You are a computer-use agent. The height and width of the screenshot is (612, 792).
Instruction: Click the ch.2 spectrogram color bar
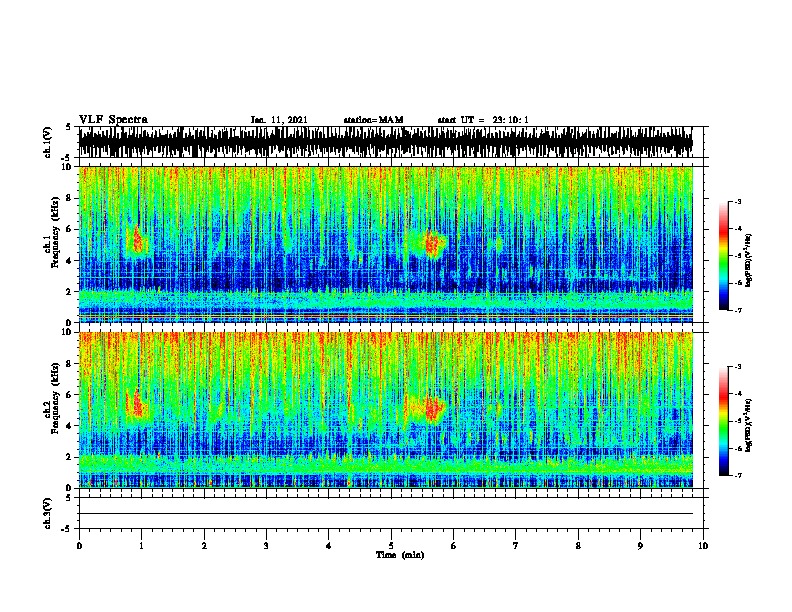(x=724, y=421)
